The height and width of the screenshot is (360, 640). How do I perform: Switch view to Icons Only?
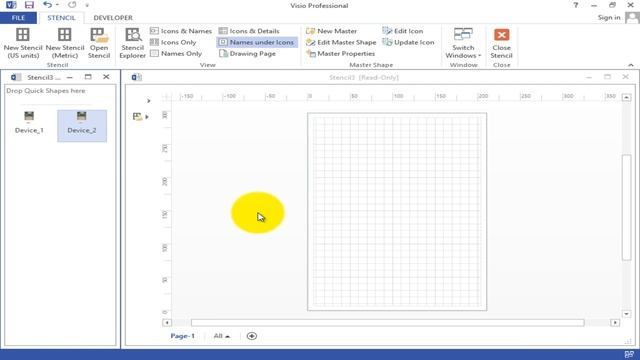point(173,42)
